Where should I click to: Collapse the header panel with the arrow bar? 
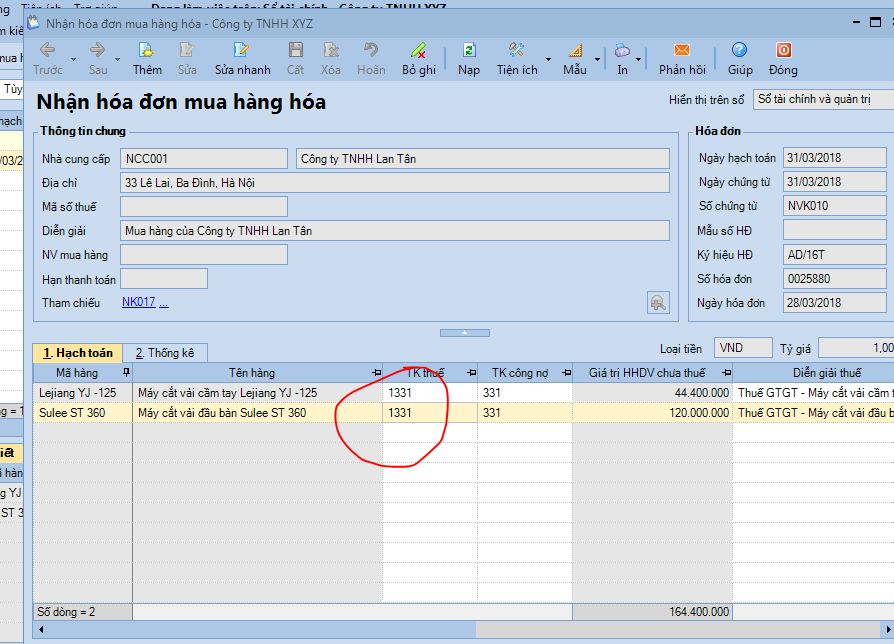coord(465,333)
